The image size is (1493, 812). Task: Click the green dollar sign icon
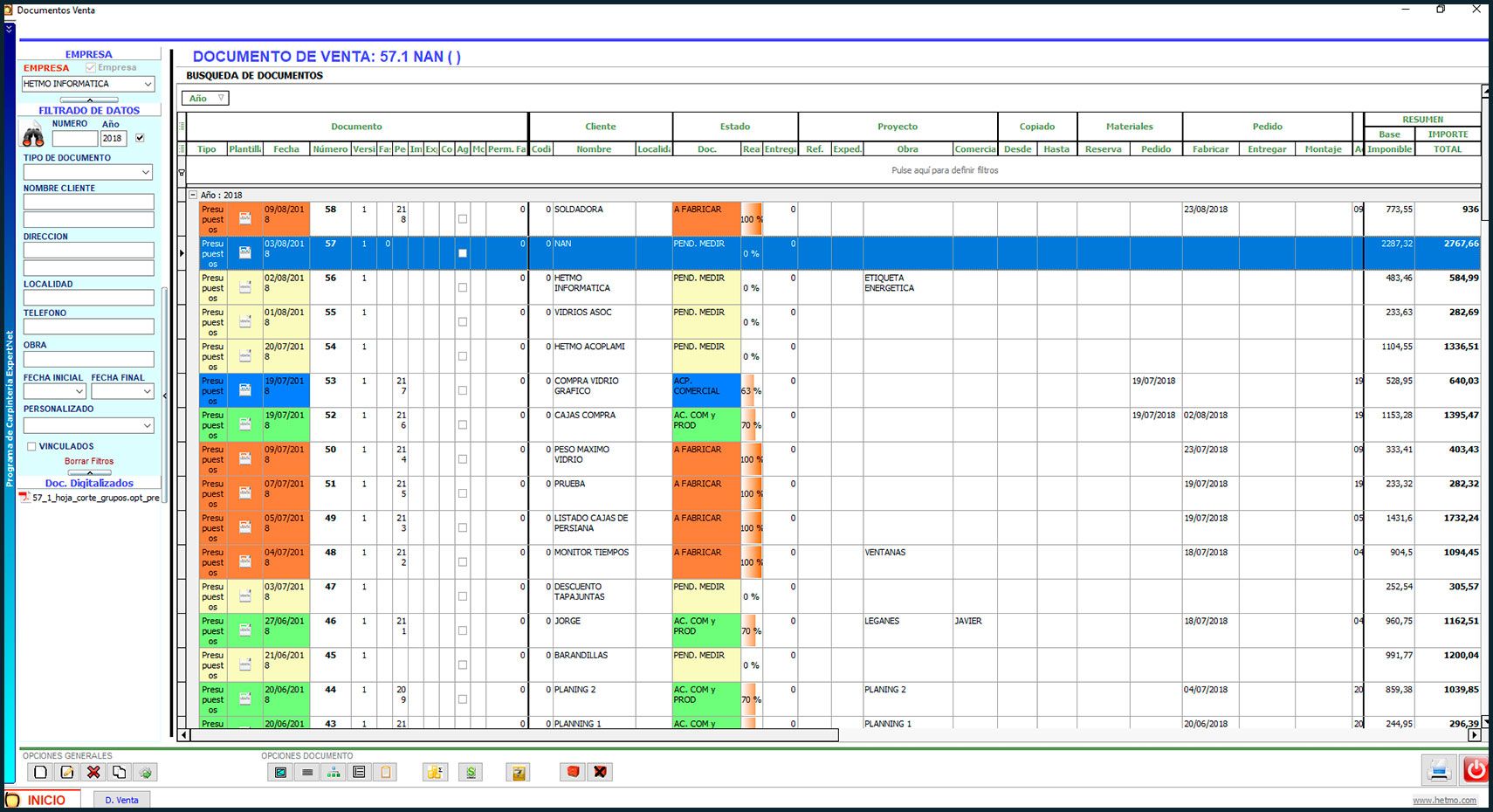point(471,772)
